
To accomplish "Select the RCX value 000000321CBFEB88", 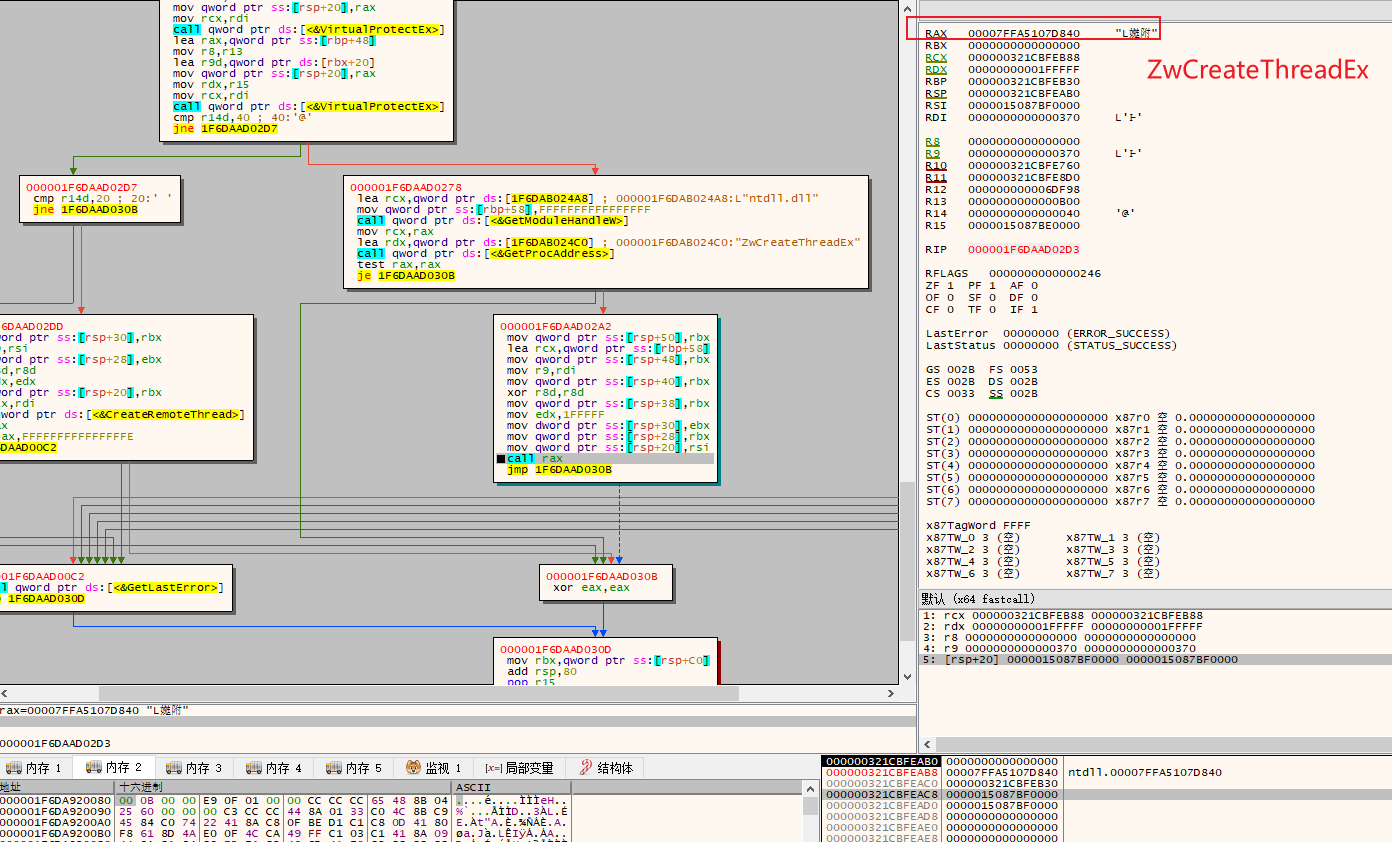I will [1024, 58].
